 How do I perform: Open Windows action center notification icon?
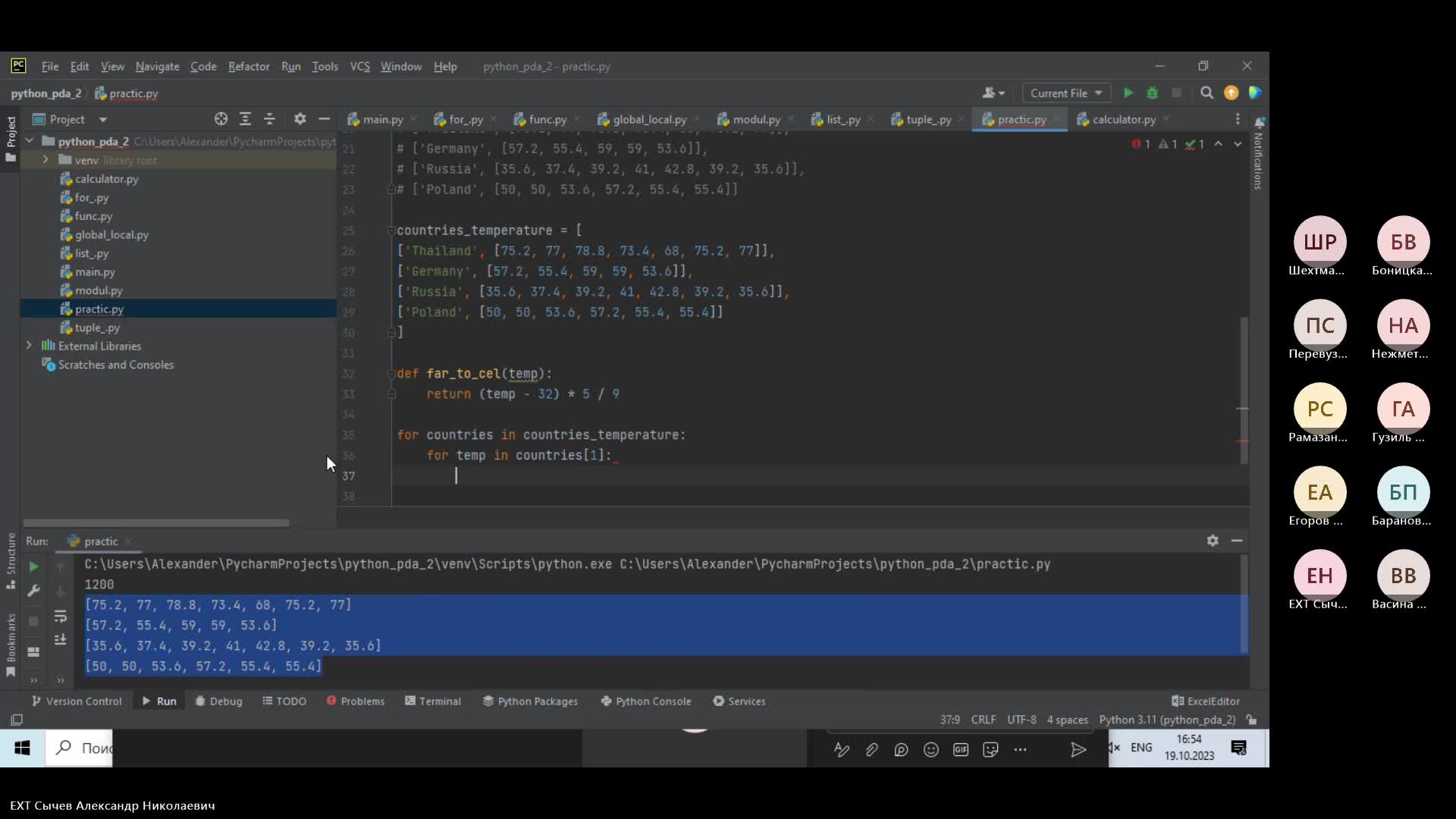pyautogui.click(x=1239, y=748)
